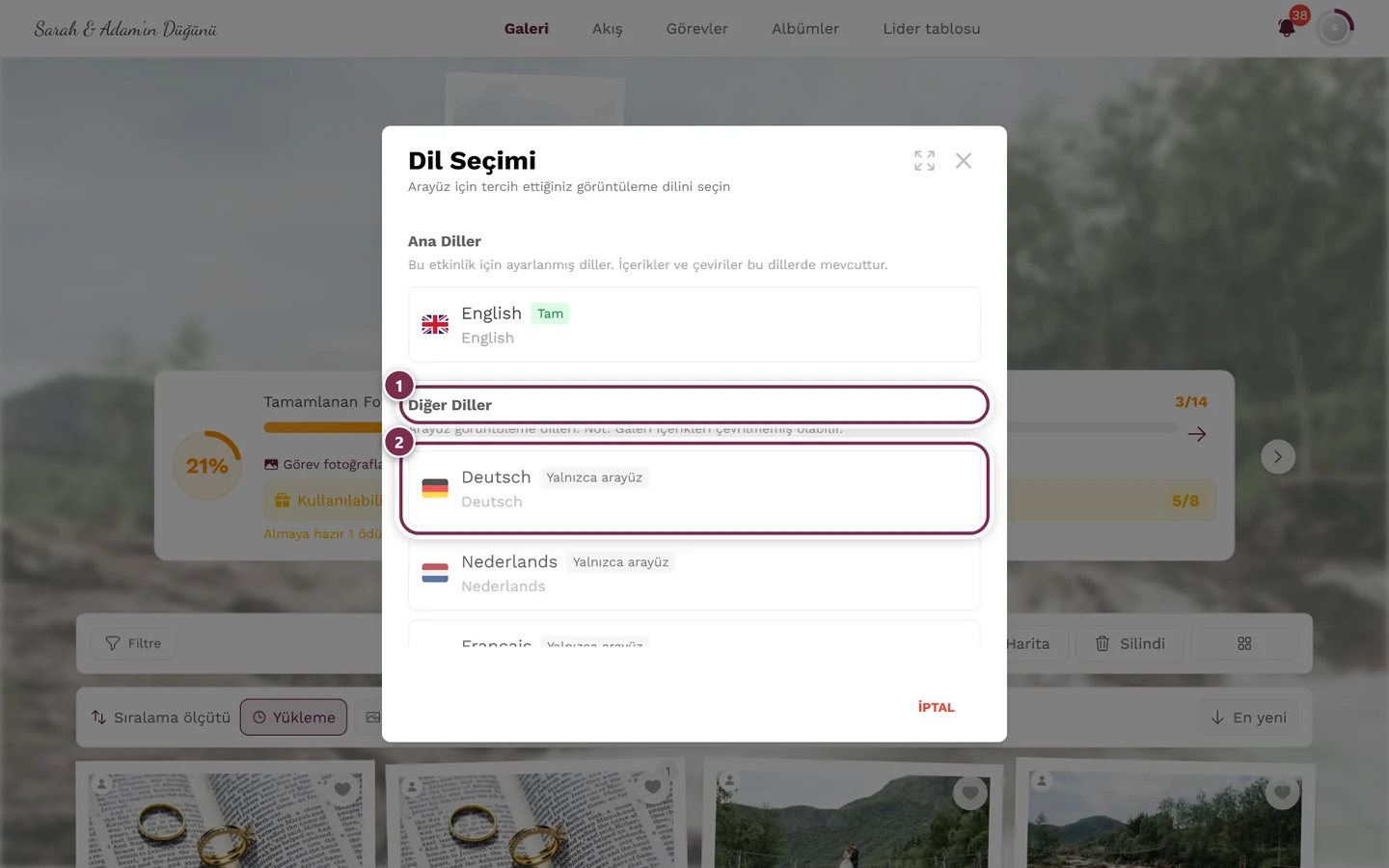Viewport: 1389px width, 868px height.
Task: Expand the language dialog to fullscreen
Action: point(924,160)
